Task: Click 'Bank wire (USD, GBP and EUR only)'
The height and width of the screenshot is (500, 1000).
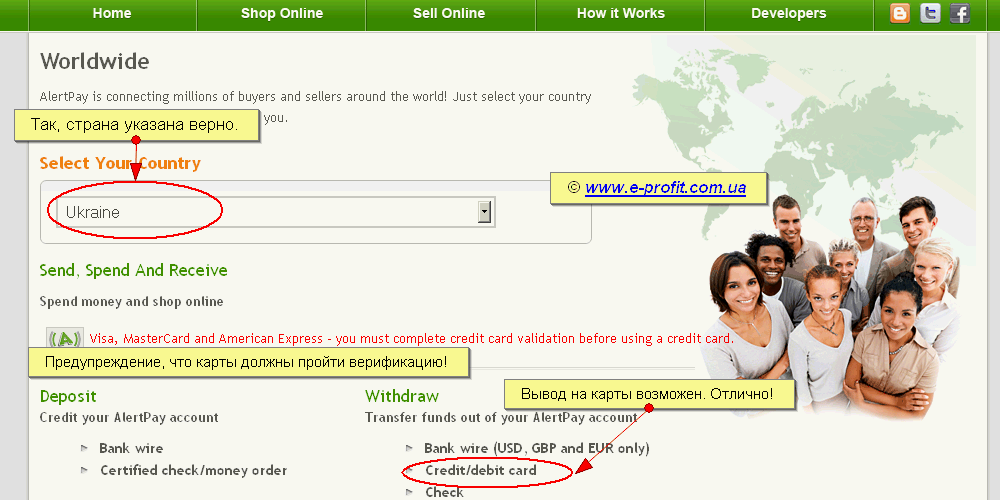Action: coord(536,449)
